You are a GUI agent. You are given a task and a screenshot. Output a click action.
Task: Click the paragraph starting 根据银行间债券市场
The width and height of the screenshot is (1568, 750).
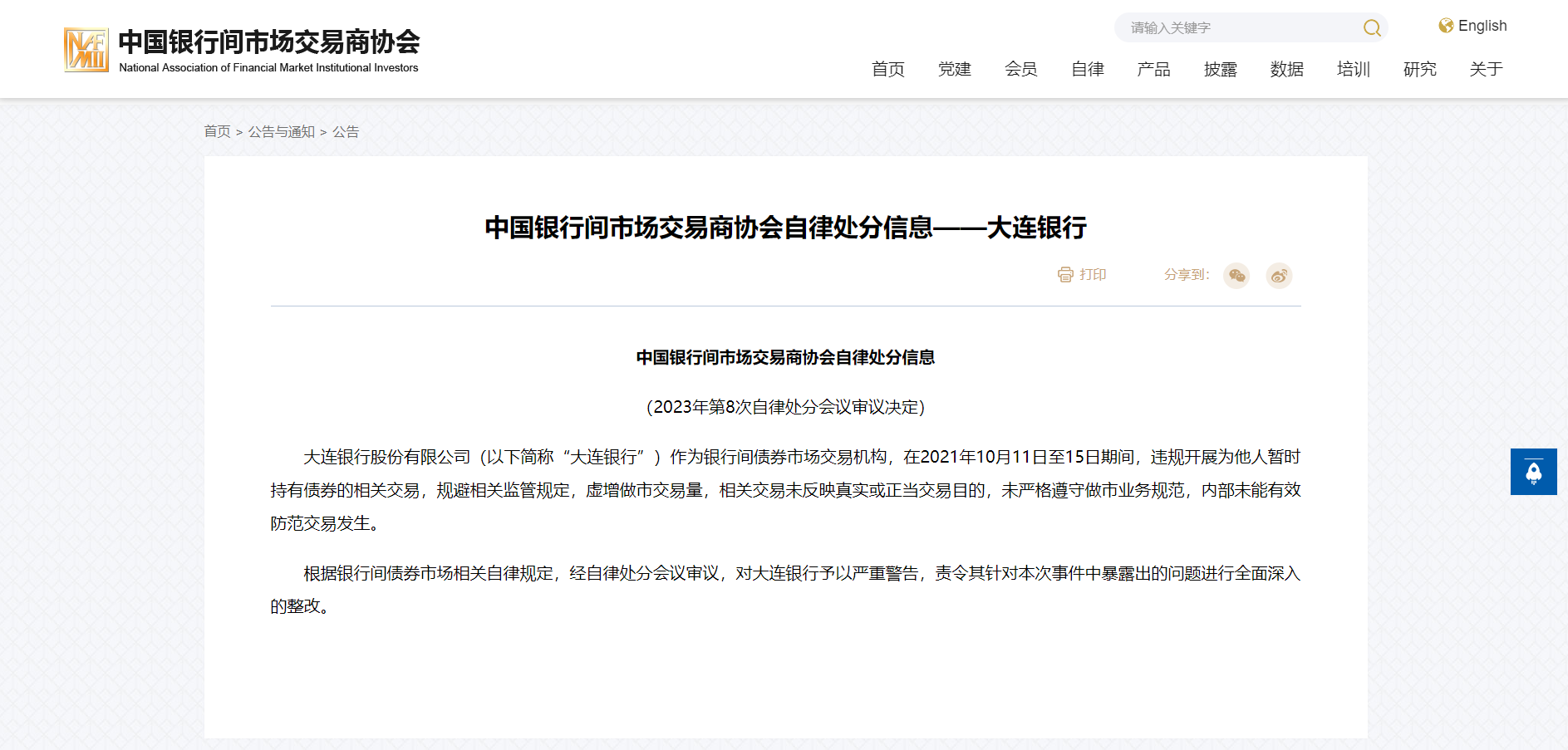coord(785,590)
